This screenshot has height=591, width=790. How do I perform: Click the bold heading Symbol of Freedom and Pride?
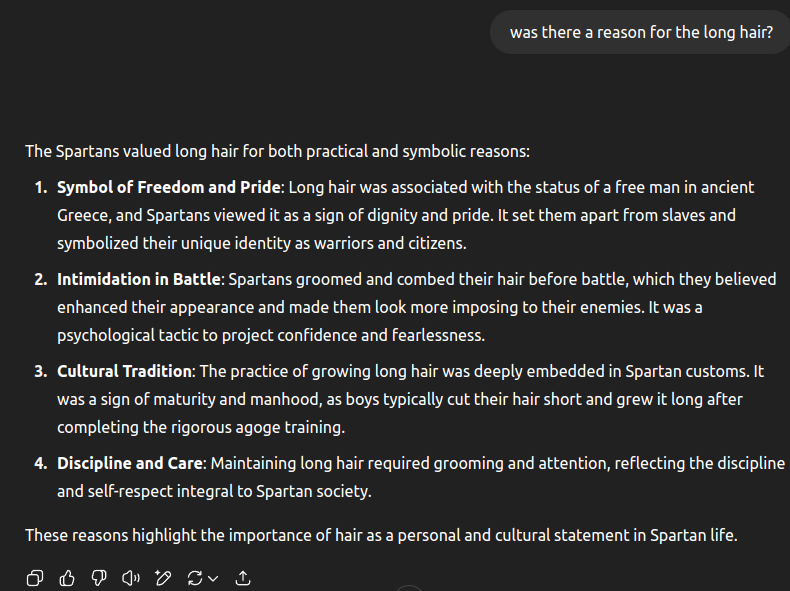(x=169, y=187)
